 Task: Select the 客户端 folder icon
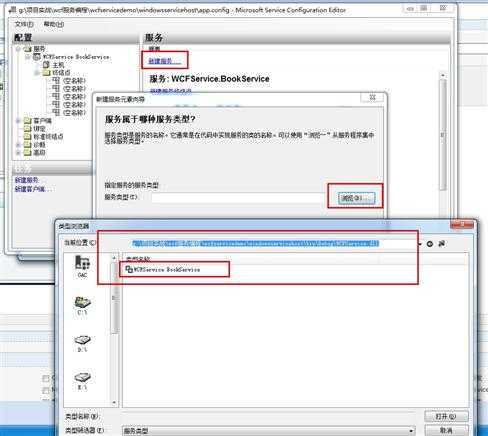pos(28,120)
